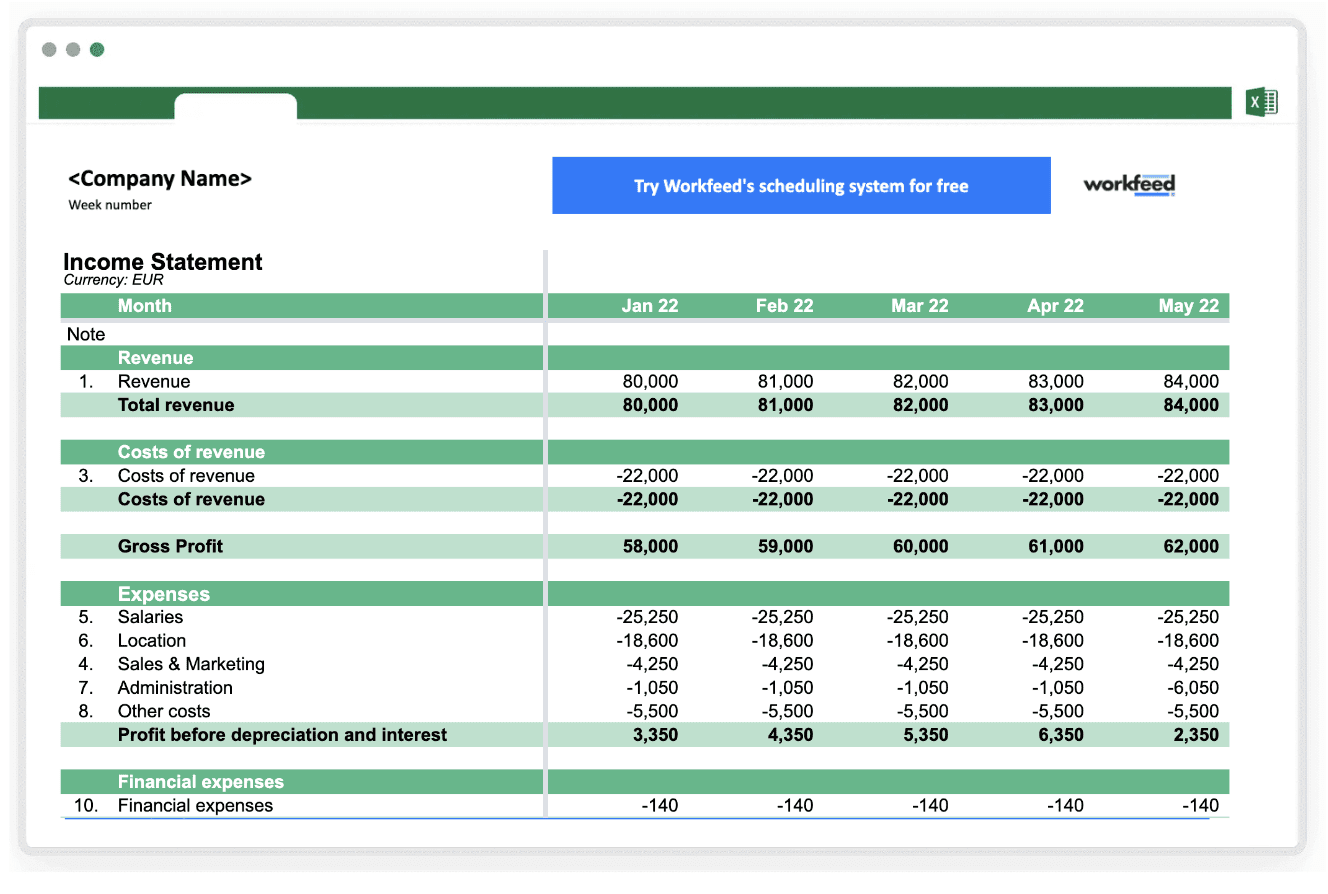Click the "Note" cell below Month row
This screenshot has width=1328, height=894.
(x=85, y=334)
